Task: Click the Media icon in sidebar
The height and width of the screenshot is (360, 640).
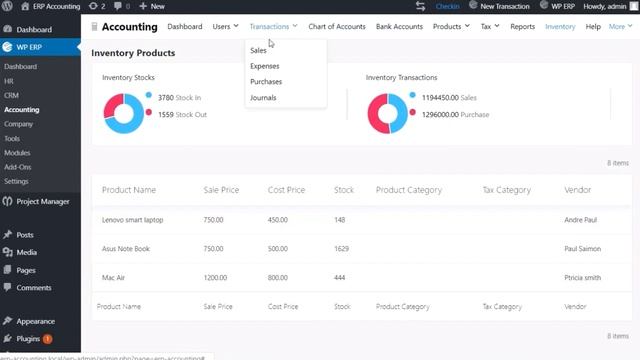Action: click(x=7, y=252)
